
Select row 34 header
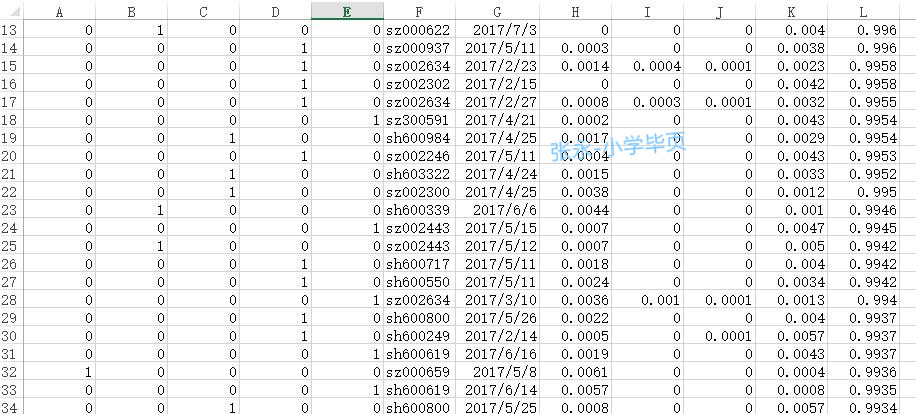(x=11, y=408)
